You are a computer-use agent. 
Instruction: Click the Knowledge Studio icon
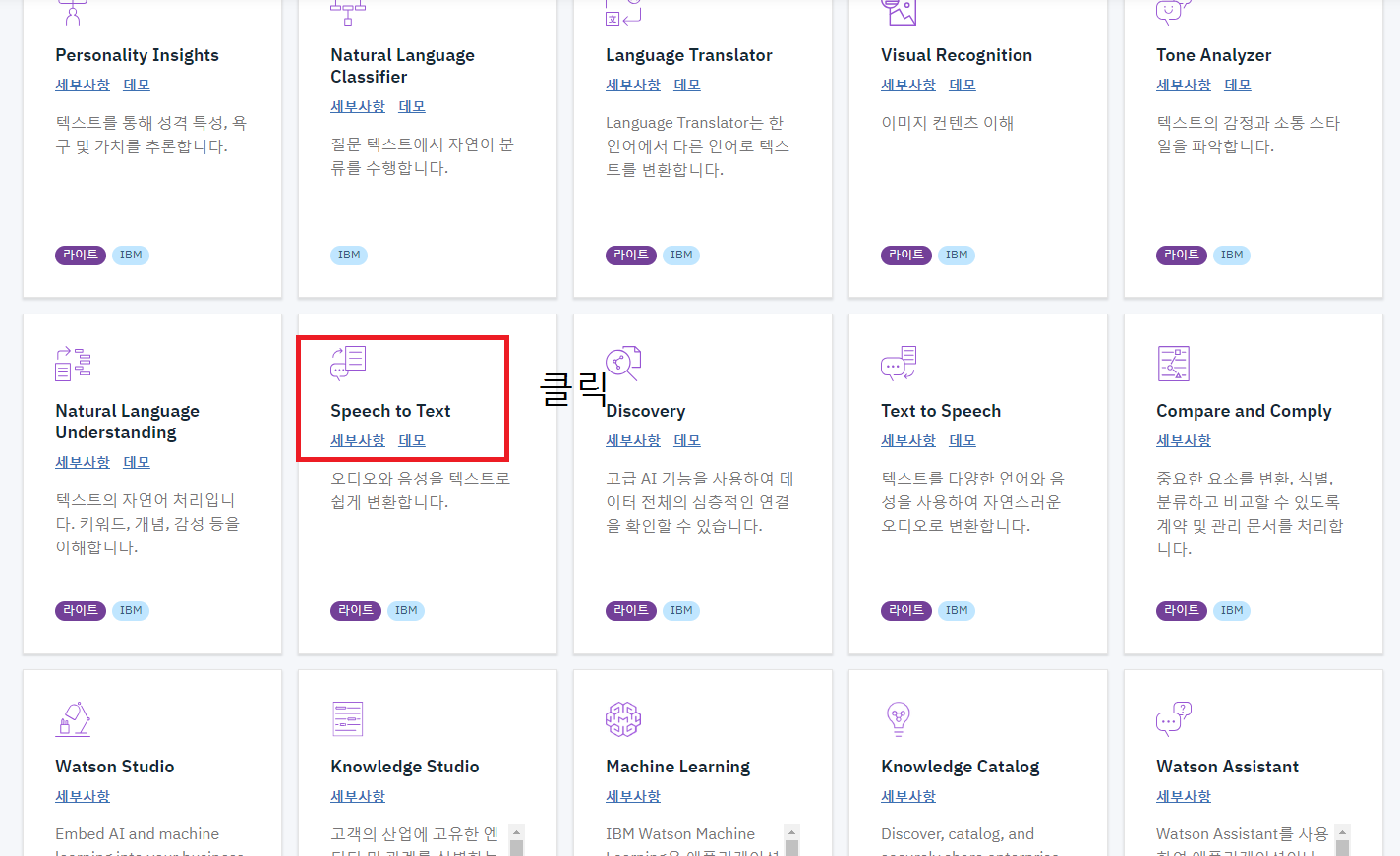(348, 719)
